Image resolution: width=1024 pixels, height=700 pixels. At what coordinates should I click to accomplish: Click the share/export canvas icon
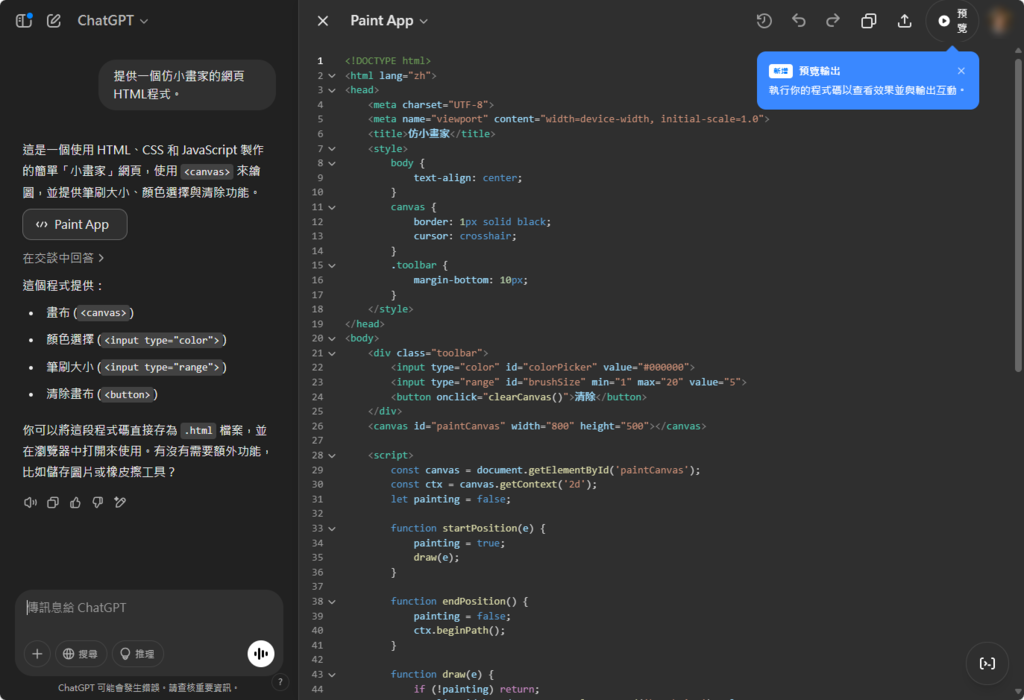[904, 21]
